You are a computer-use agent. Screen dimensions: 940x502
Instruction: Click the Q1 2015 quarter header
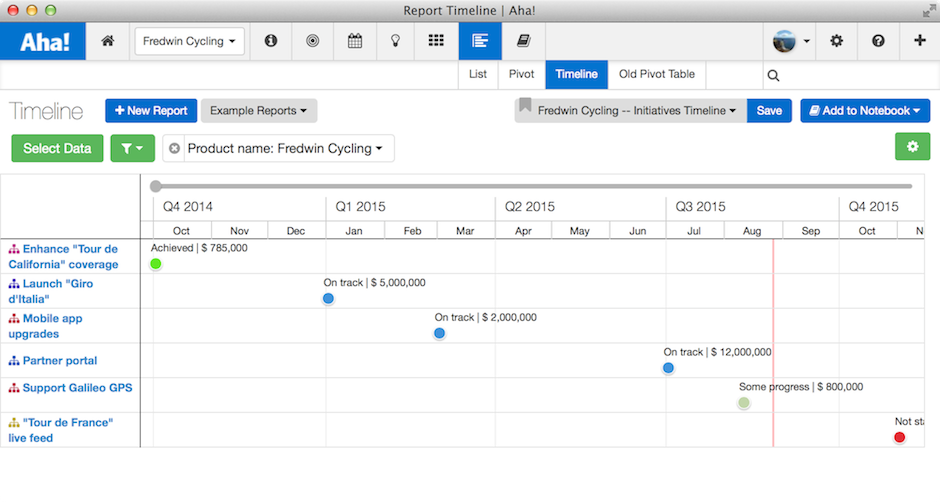click(x=360, y=207)
